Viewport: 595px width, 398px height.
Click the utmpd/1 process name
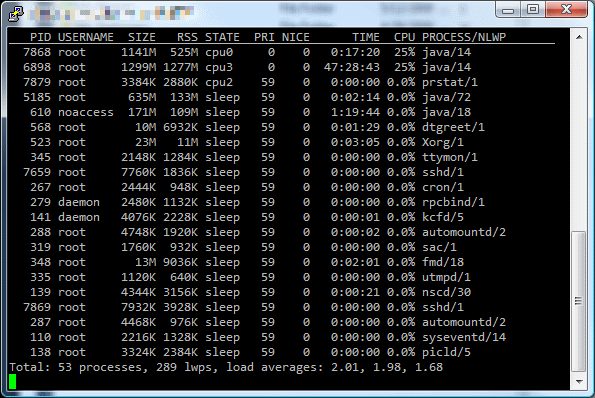coord(446,277)
